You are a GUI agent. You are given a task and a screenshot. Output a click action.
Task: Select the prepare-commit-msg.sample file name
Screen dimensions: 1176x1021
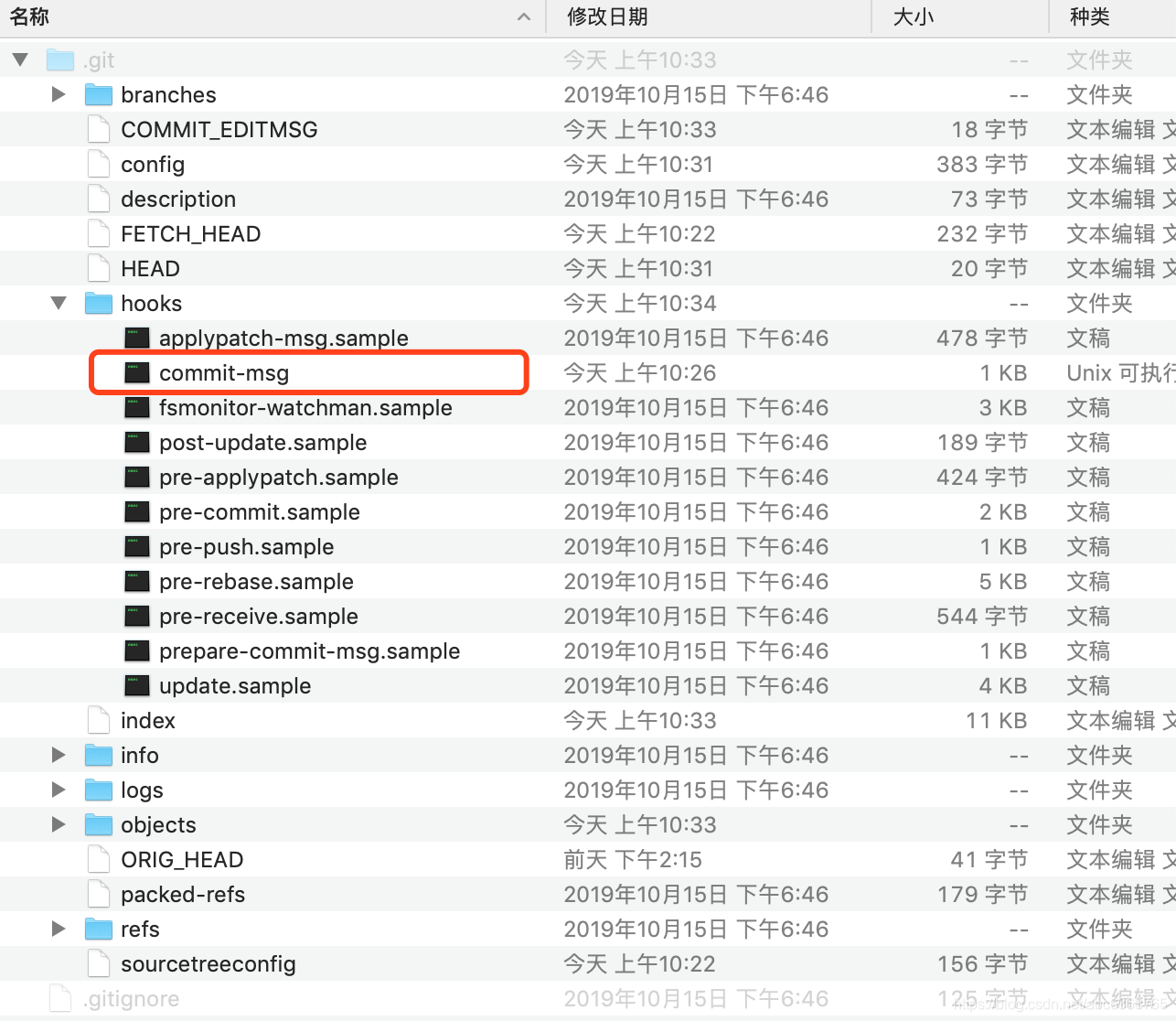tap(309, 651)
